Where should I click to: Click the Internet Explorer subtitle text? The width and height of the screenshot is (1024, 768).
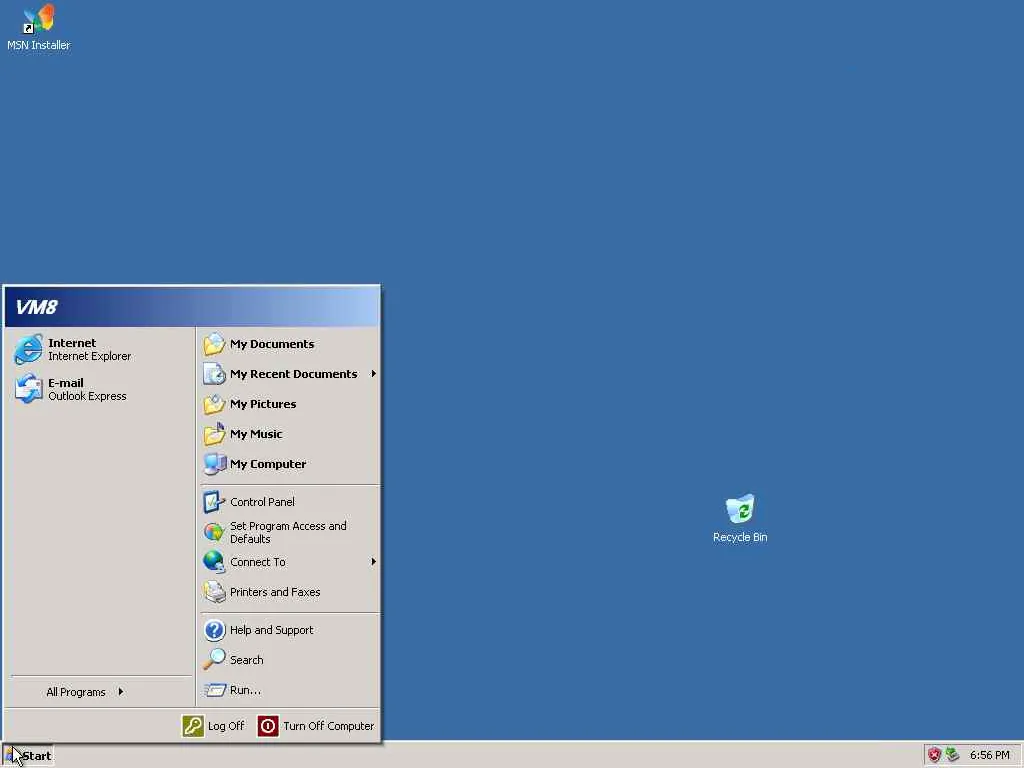[89, 357]
